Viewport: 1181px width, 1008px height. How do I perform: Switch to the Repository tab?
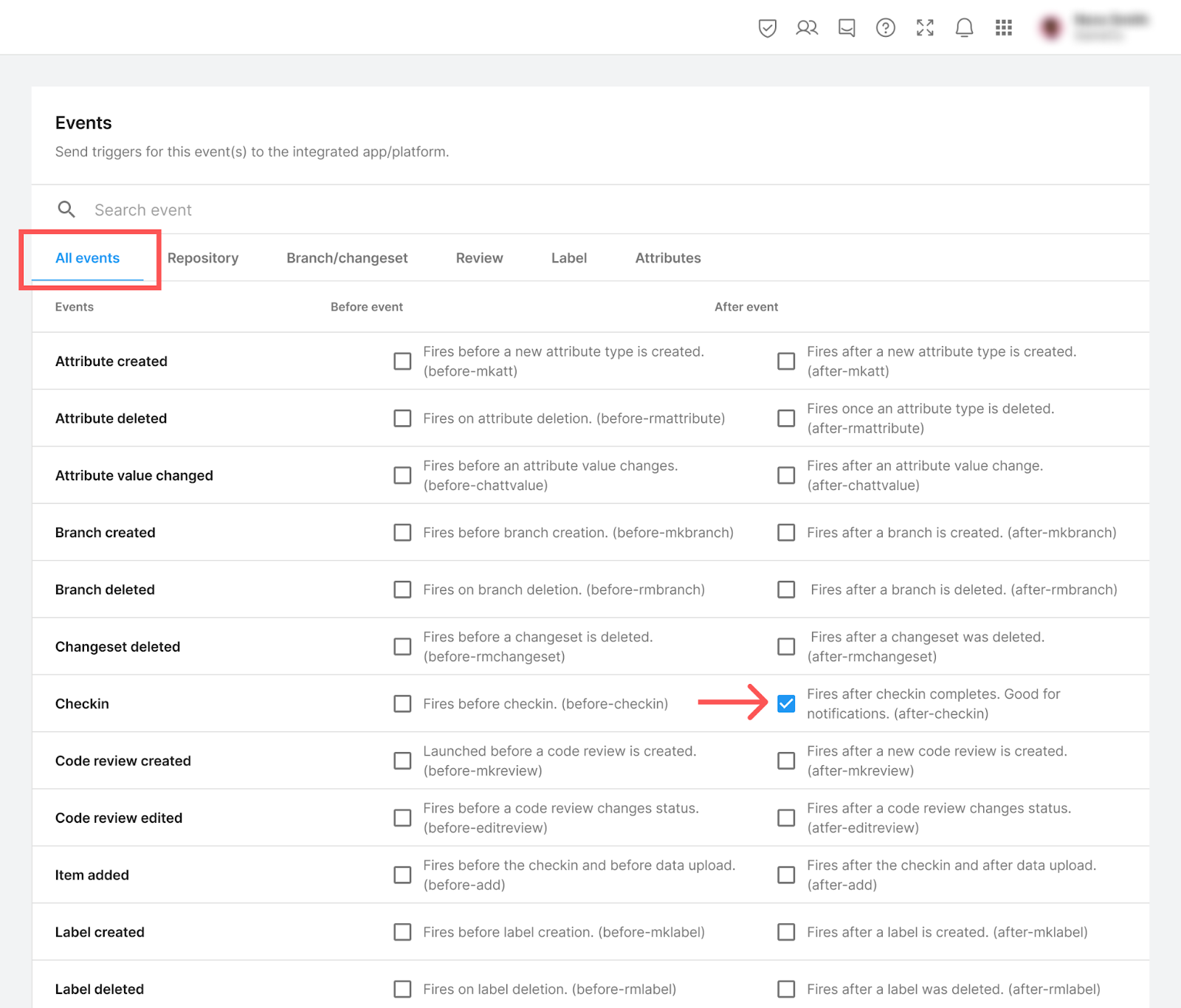pos(203,258)
